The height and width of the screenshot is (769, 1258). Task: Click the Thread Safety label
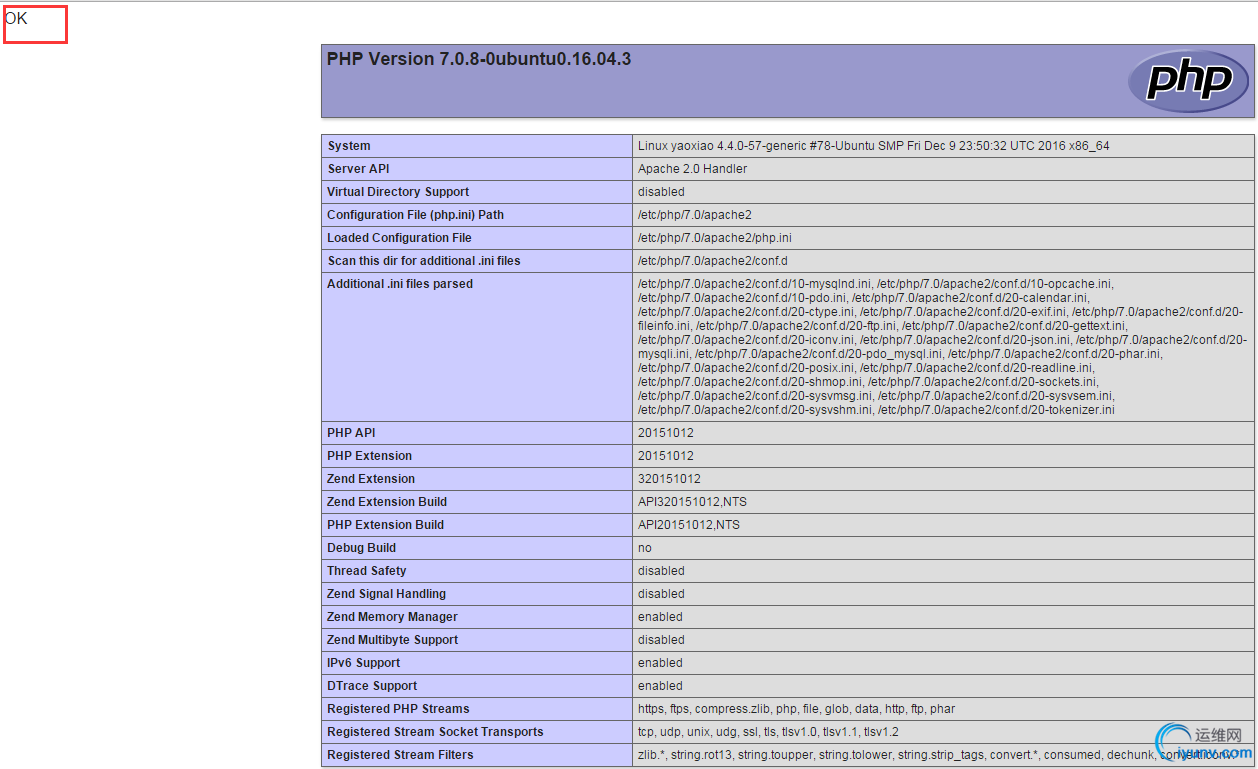tap(367, 571)
